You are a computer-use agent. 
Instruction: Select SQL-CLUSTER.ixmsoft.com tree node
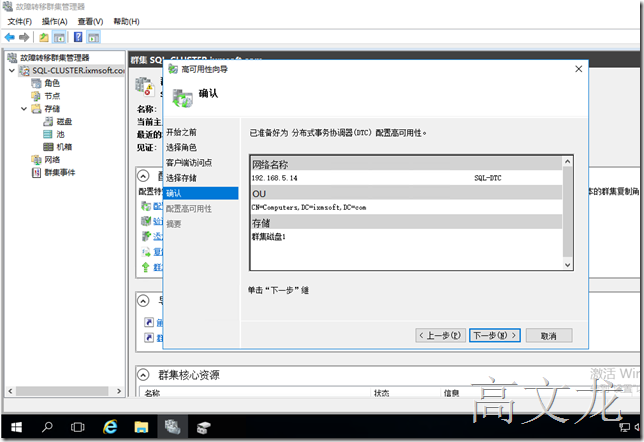pyautogui.click(x=73, y=70)
